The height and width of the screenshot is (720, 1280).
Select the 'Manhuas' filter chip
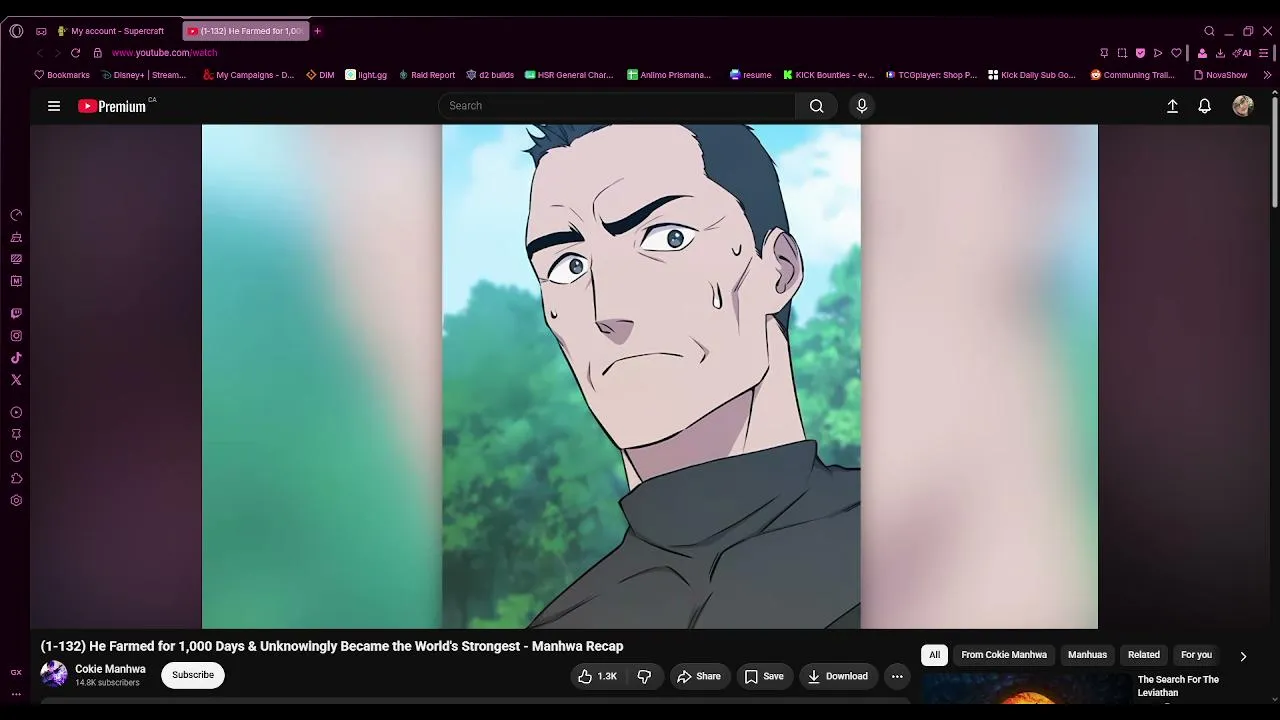[1087, 655]
